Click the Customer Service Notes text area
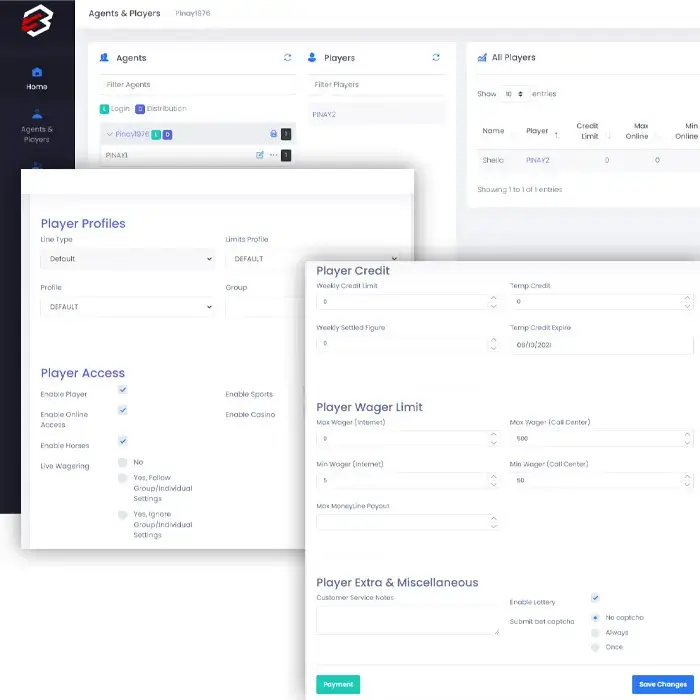The height and width of the screenshot is (700, 700). point(408,621)
